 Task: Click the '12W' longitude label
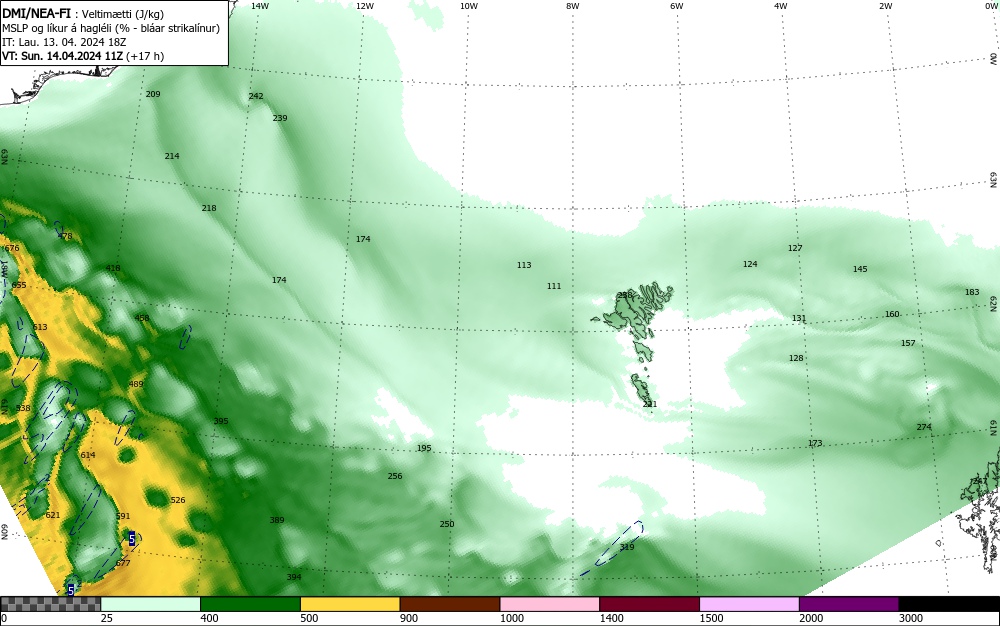[364, 6]
